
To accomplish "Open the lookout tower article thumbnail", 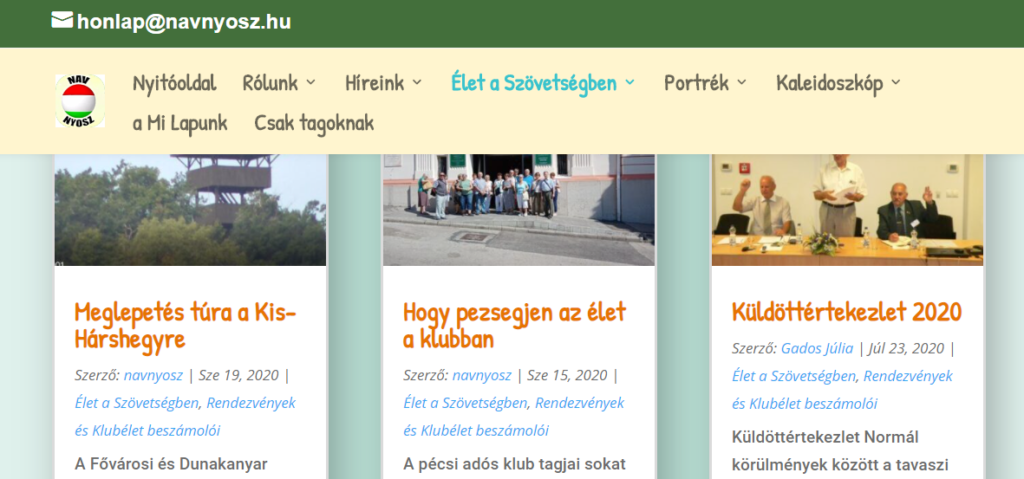I will coord(190,210).
